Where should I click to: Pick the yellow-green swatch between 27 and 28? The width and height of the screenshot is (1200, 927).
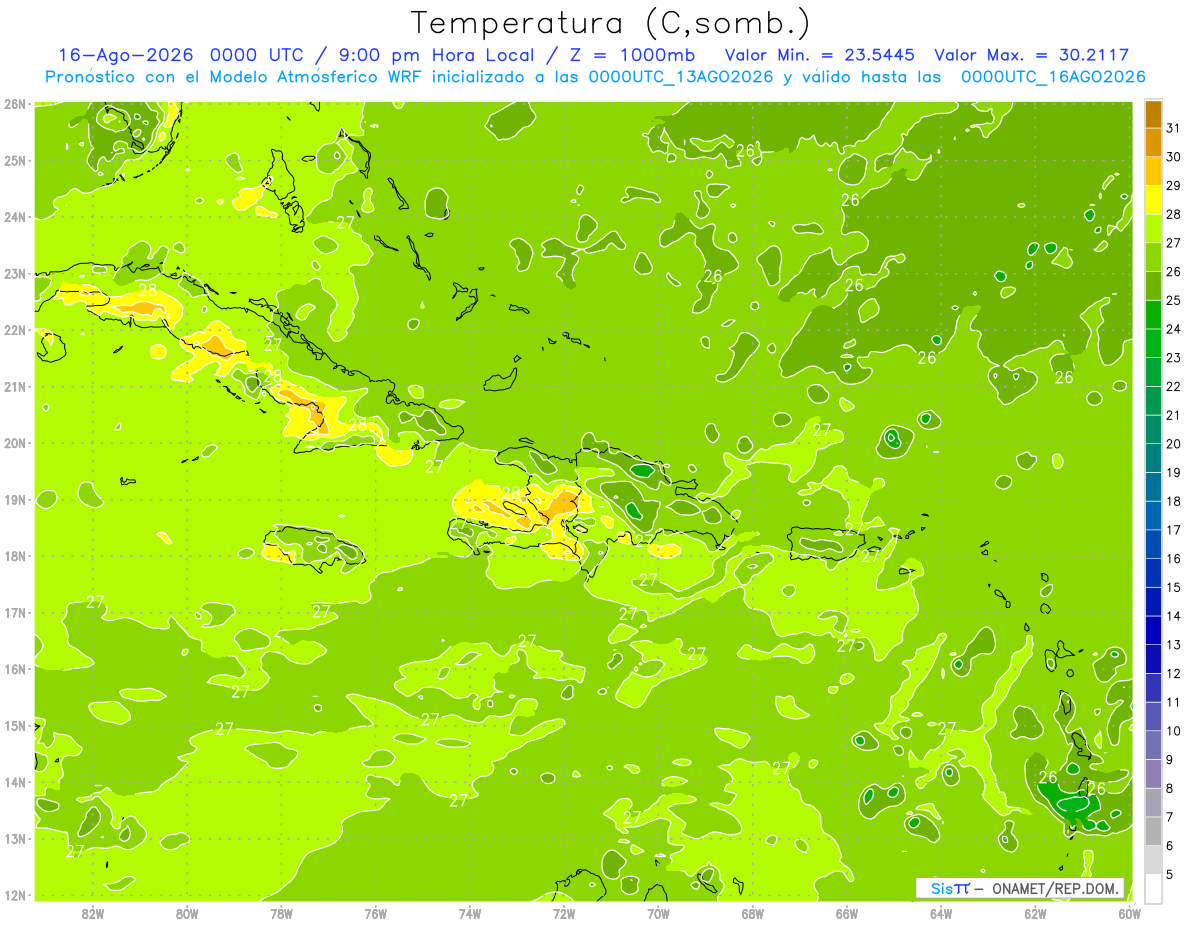tap(1153, 228)
